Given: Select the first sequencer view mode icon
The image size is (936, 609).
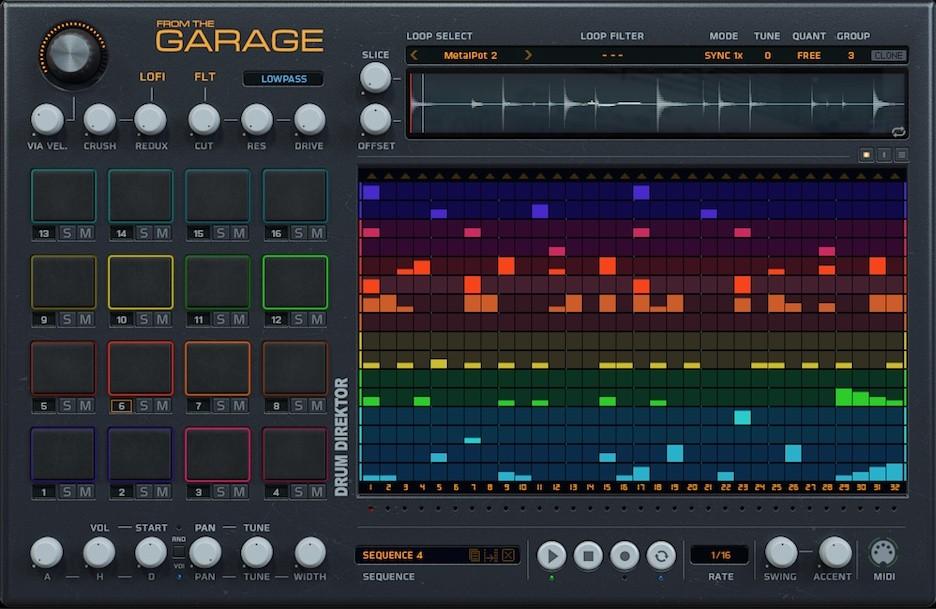Looking at the screenshot, I should [866, 155].
